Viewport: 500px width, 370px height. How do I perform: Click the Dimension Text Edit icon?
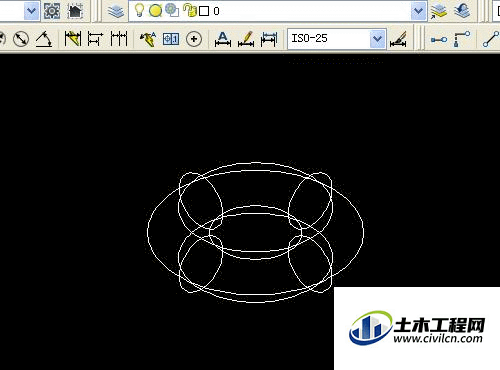point(246,39)
